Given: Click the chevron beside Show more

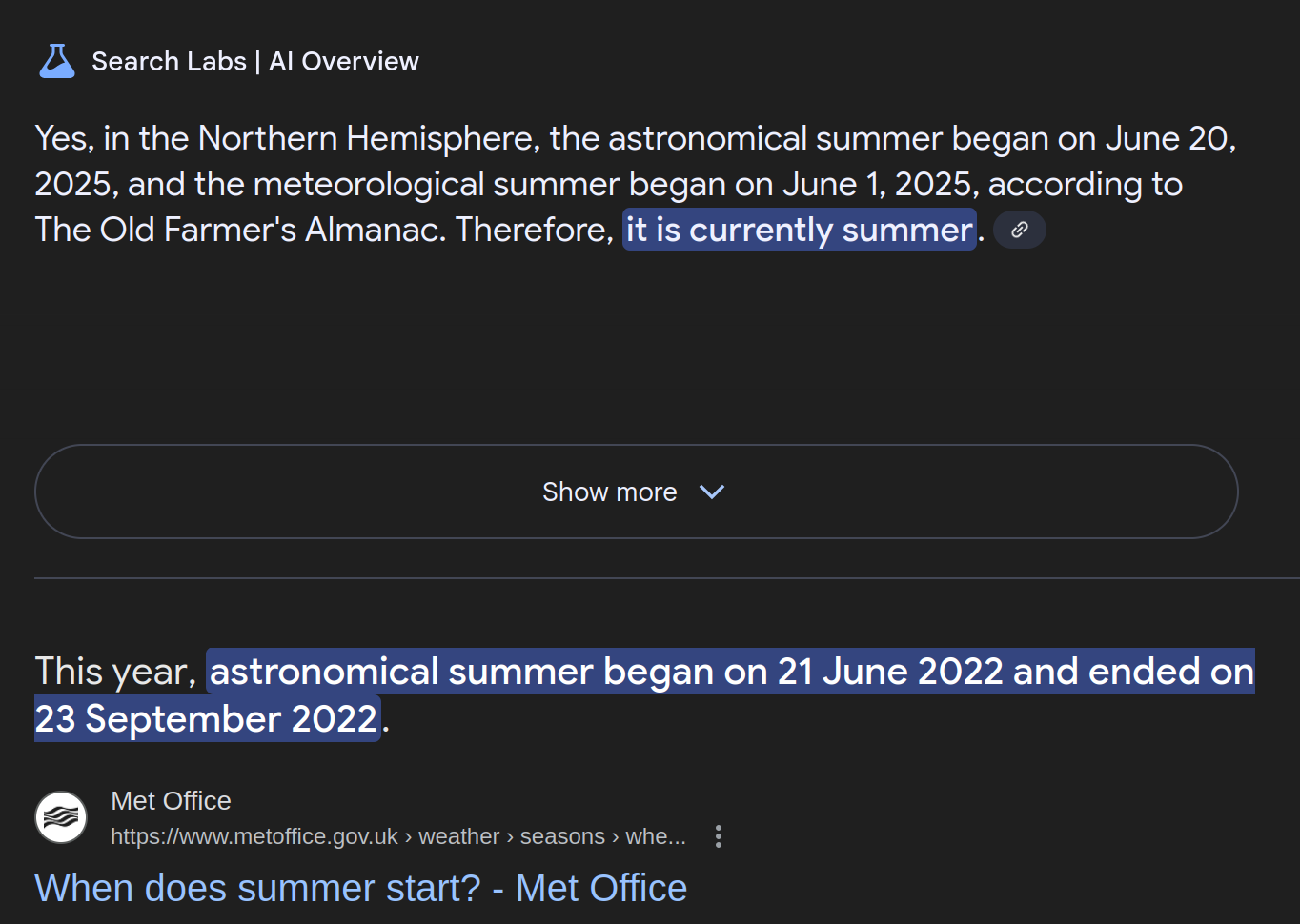Looking at the screenshot, I should [x=712, y=492].
